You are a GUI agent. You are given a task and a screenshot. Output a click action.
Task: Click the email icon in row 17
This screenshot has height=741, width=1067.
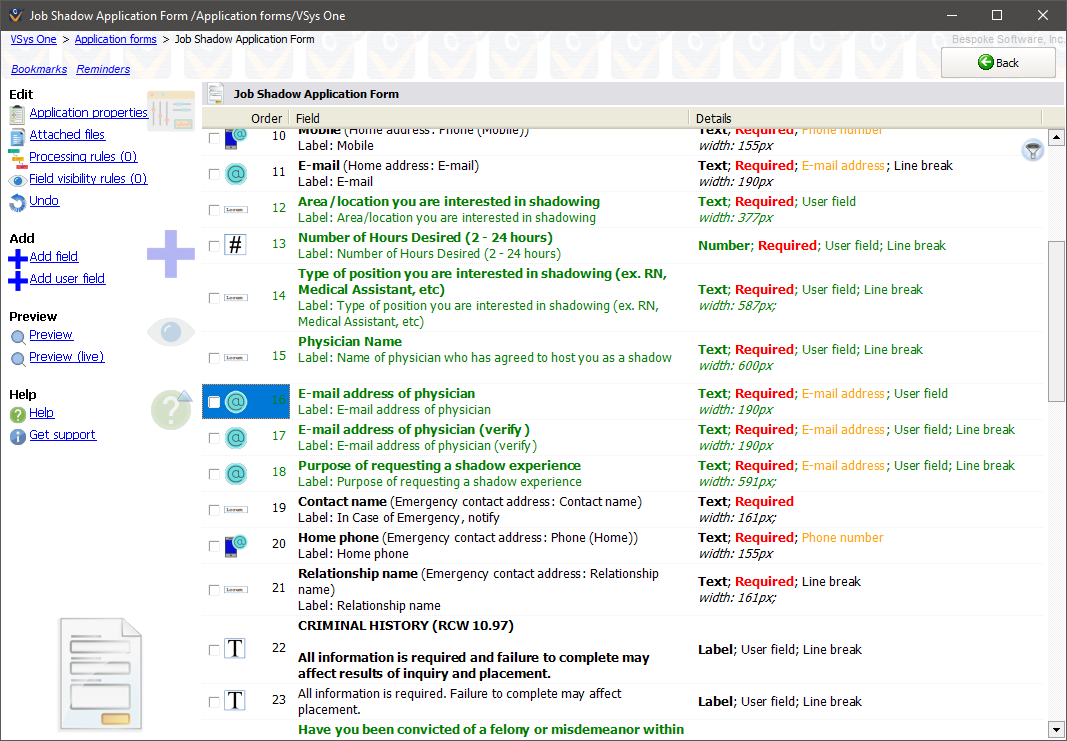click(x=235, y=438)
